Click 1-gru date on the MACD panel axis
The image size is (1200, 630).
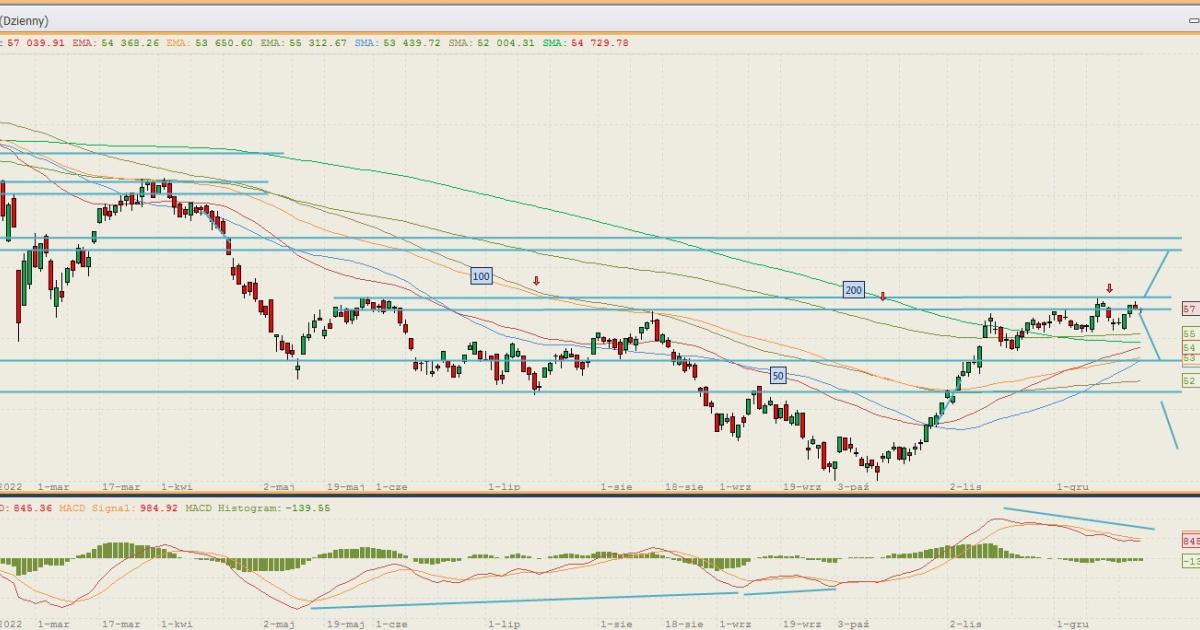pyautogui.click(x=1073, y=623)
